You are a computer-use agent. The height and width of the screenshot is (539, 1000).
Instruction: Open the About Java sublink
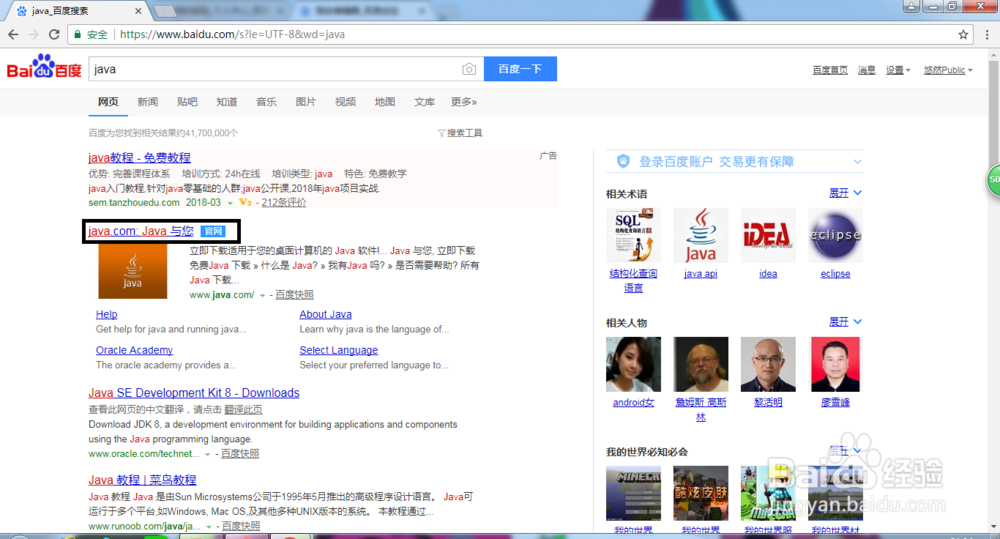tap(325, 314)
